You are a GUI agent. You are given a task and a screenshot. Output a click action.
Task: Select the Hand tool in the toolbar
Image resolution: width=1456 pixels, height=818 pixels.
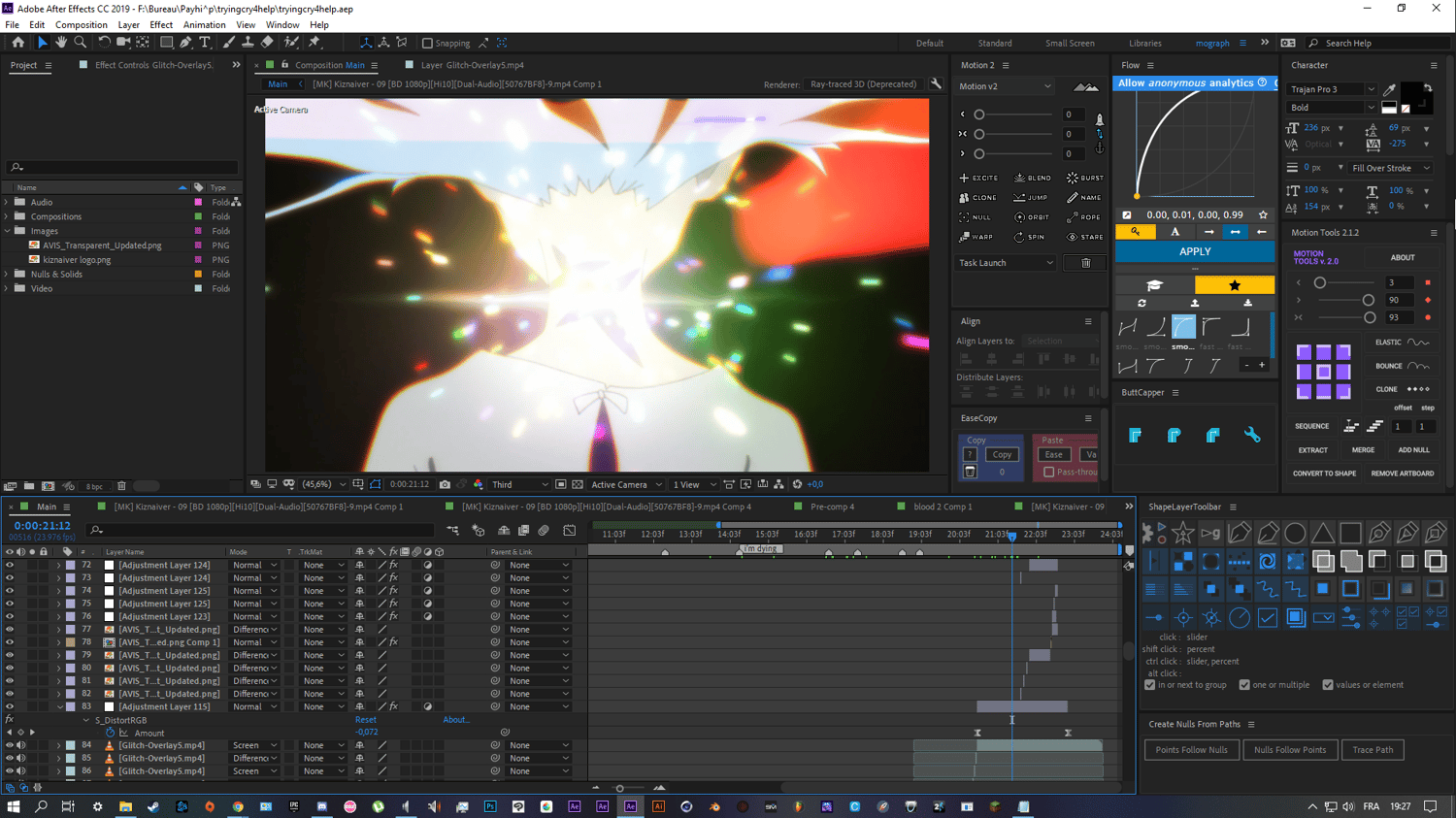tap(61, 43)
